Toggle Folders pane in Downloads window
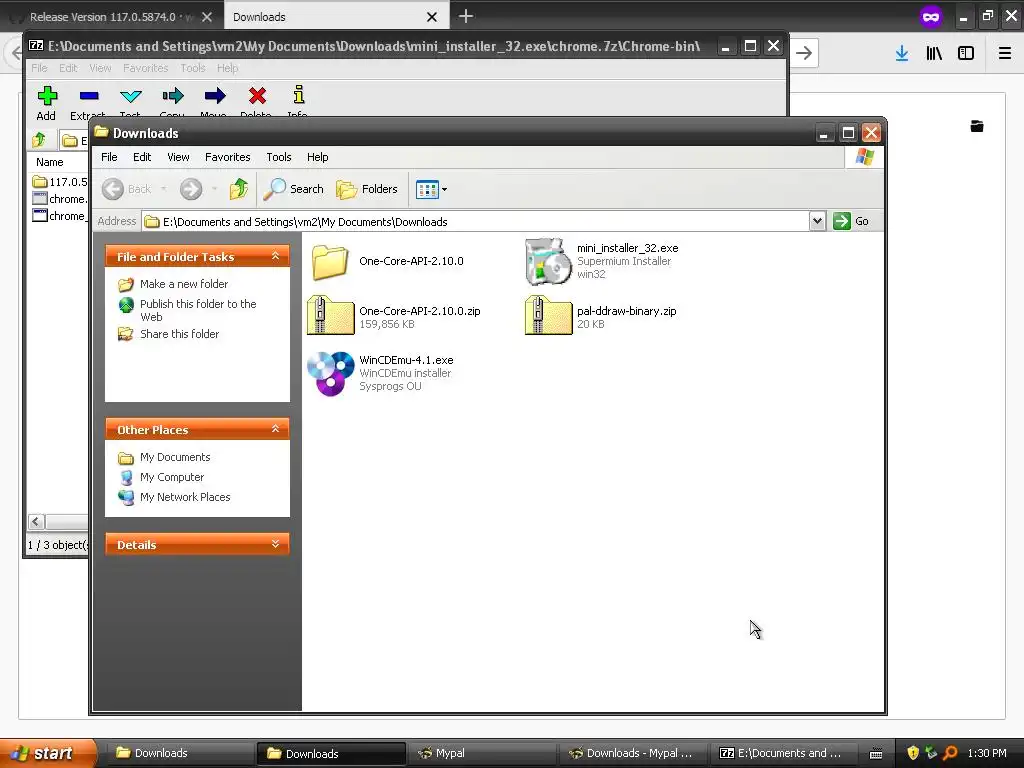The image size is (1024, 768). (x=366, y=189)
